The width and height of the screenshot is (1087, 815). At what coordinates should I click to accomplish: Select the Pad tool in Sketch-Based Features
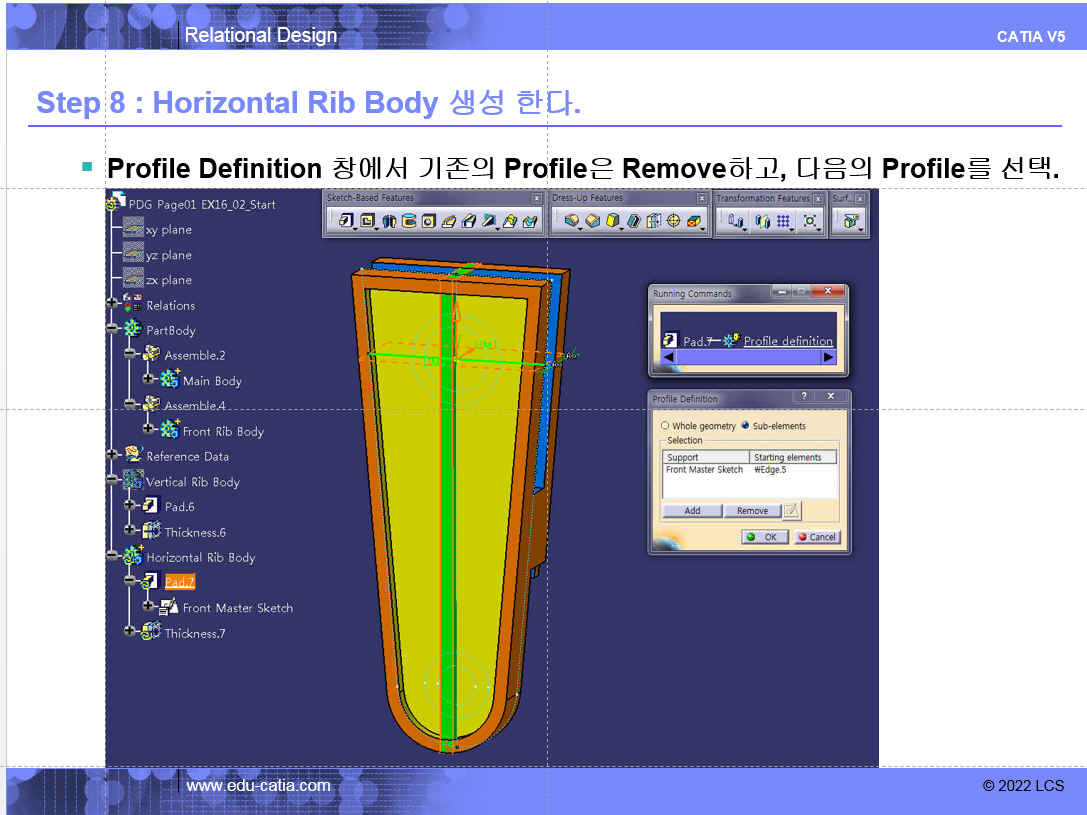click(346, 221)
